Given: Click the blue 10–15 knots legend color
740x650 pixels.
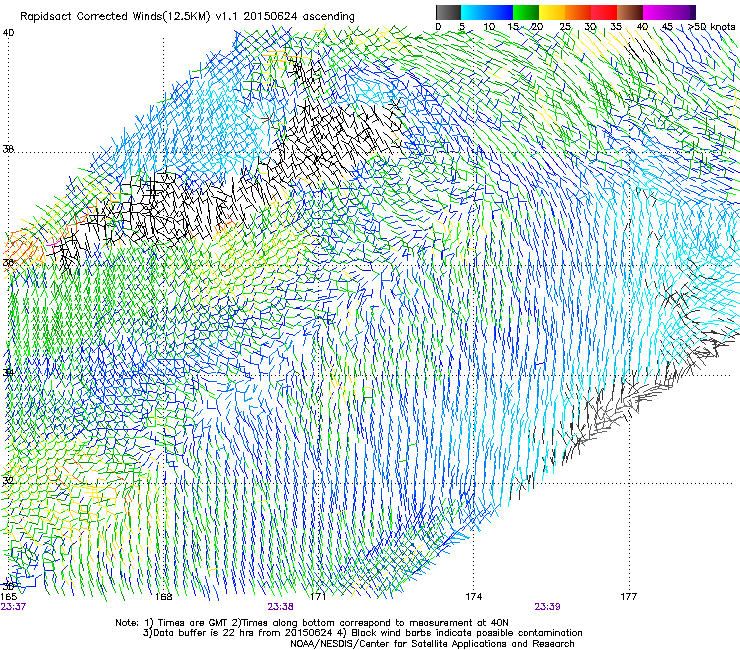Looking at the screenshot, I should 500,12.
